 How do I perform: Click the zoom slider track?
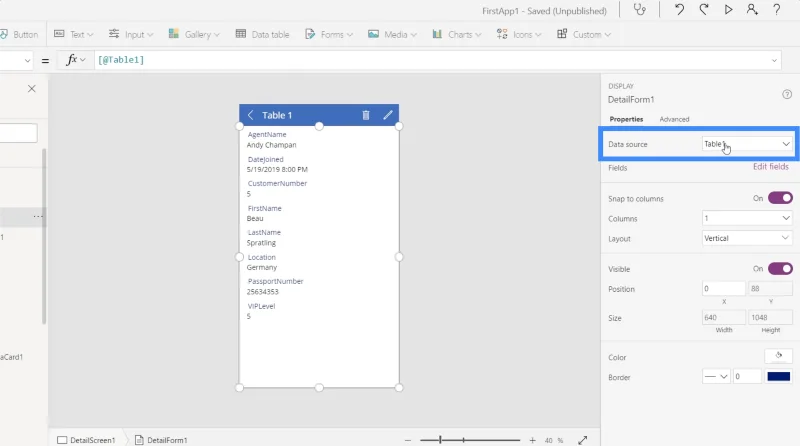470,440
